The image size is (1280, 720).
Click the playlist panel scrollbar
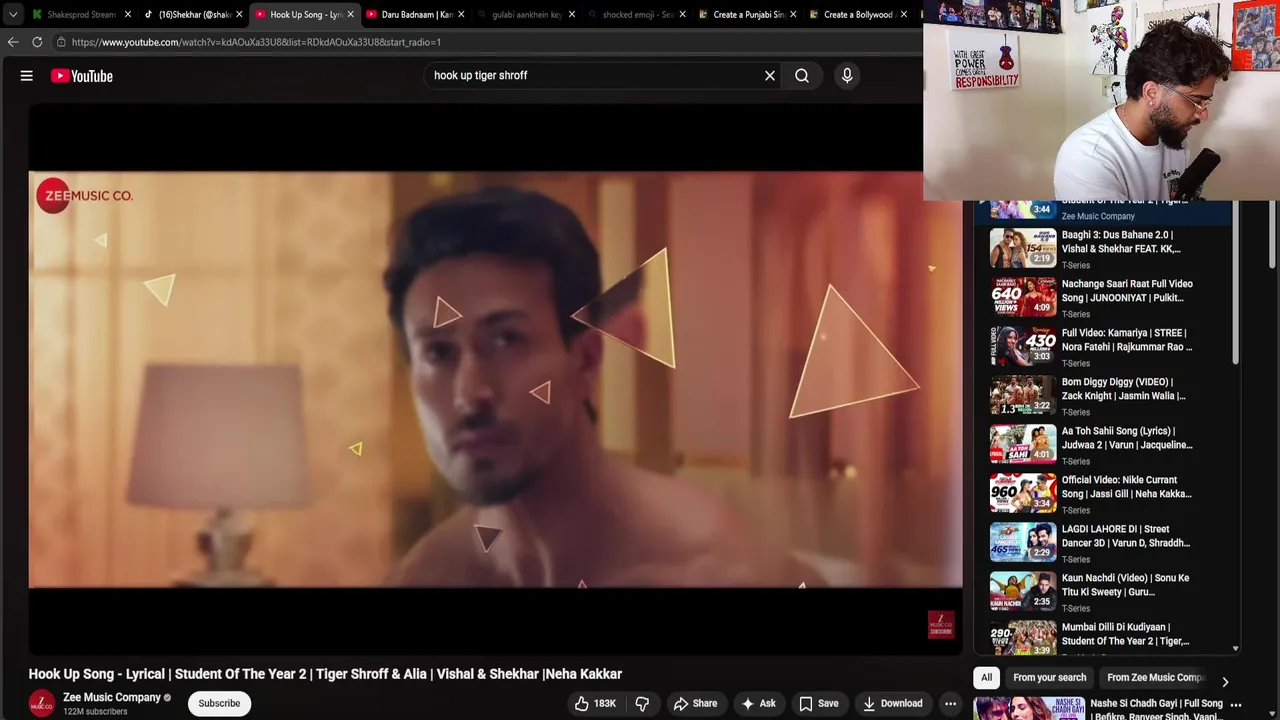pyautogui.click(x=1236, y=283)
